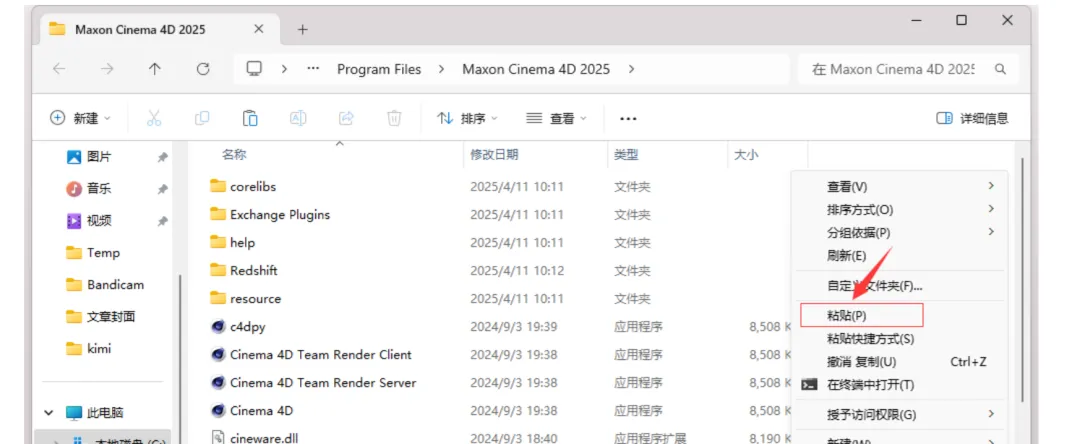The width and height of the screenshot is (1080, 444).
Task: Click Program Files in the breadcrumb
Action: 379,69
